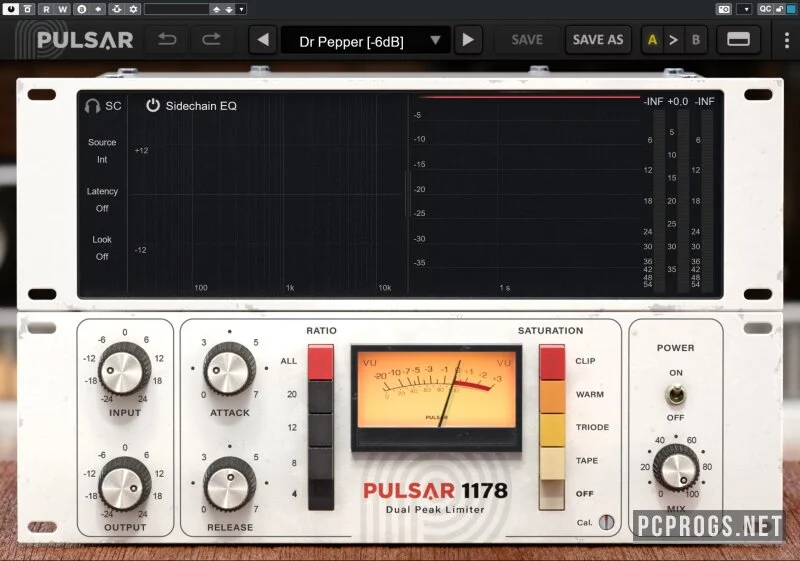This screenshot has width=800, height=561.
Task: Click the host A/B comparison circle icon
Action: (x=82, y=9)
